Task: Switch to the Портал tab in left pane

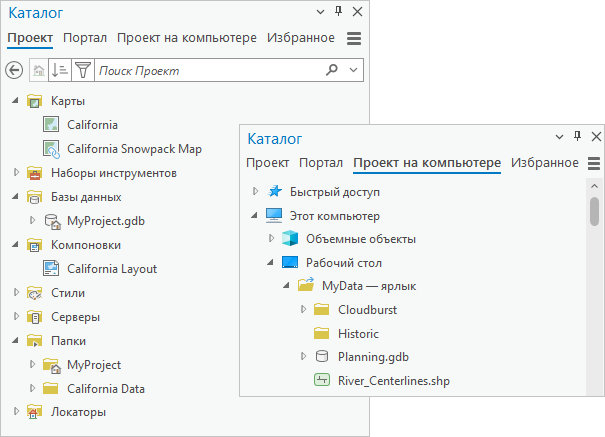Action: tap(85, 38)
